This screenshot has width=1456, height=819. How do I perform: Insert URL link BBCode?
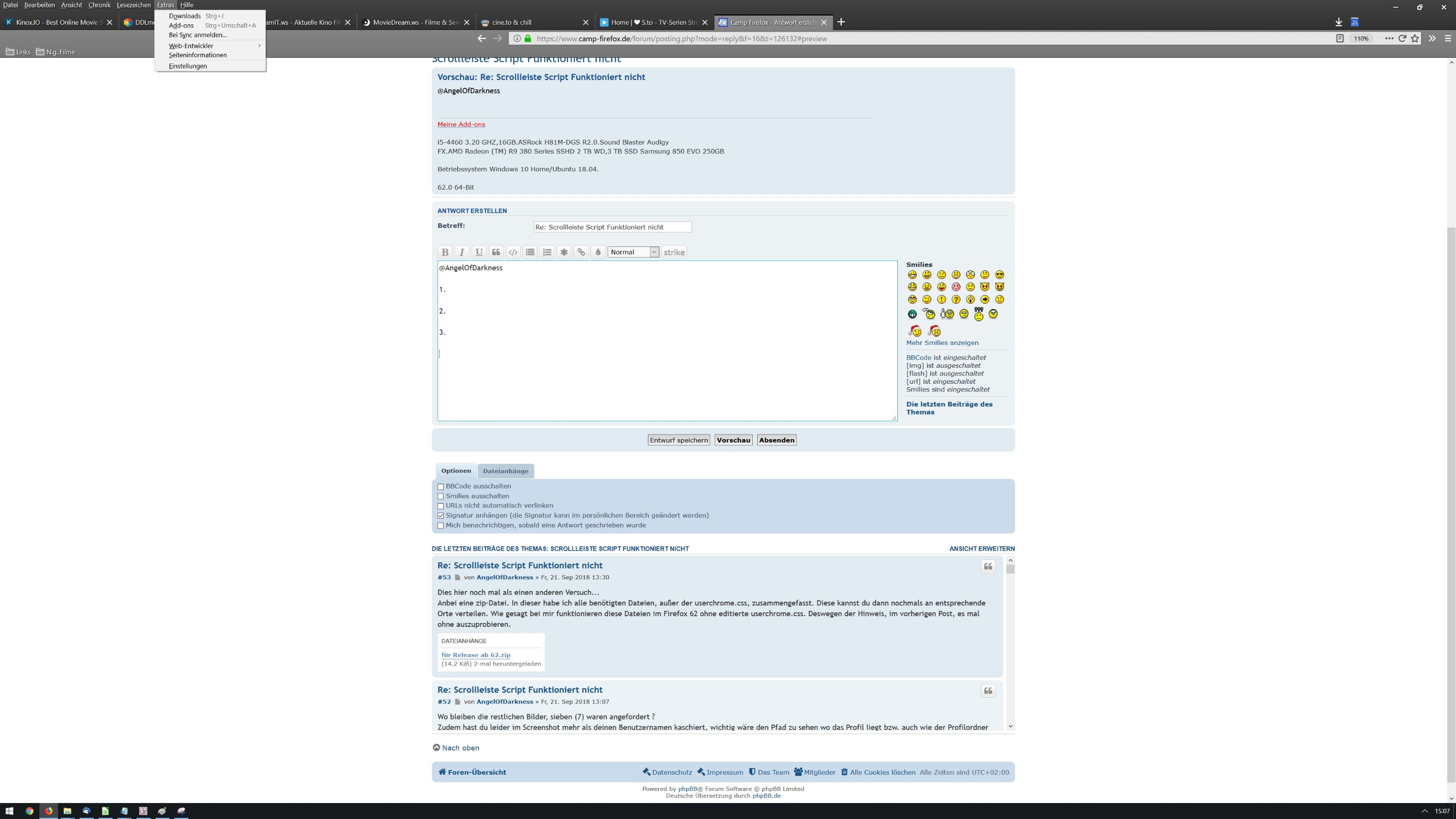(580, 252)
